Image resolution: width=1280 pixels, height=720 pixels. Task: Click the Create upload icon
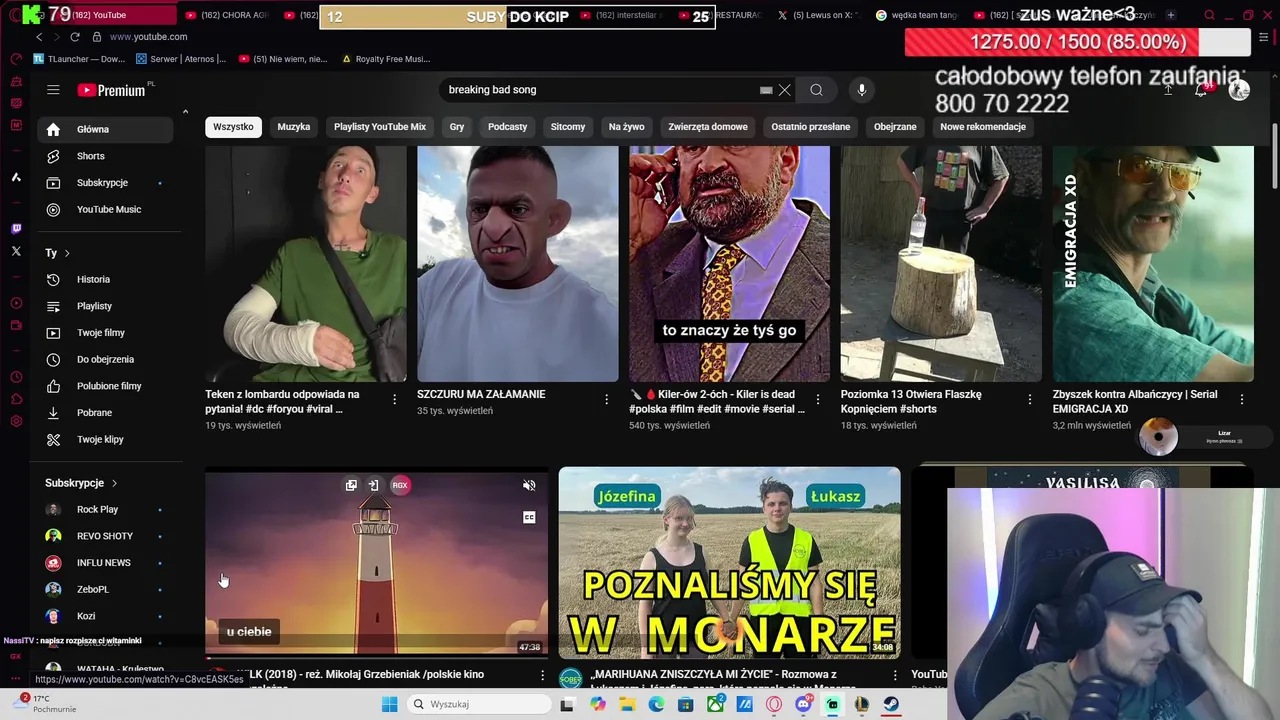click(x=1167, y=90)
